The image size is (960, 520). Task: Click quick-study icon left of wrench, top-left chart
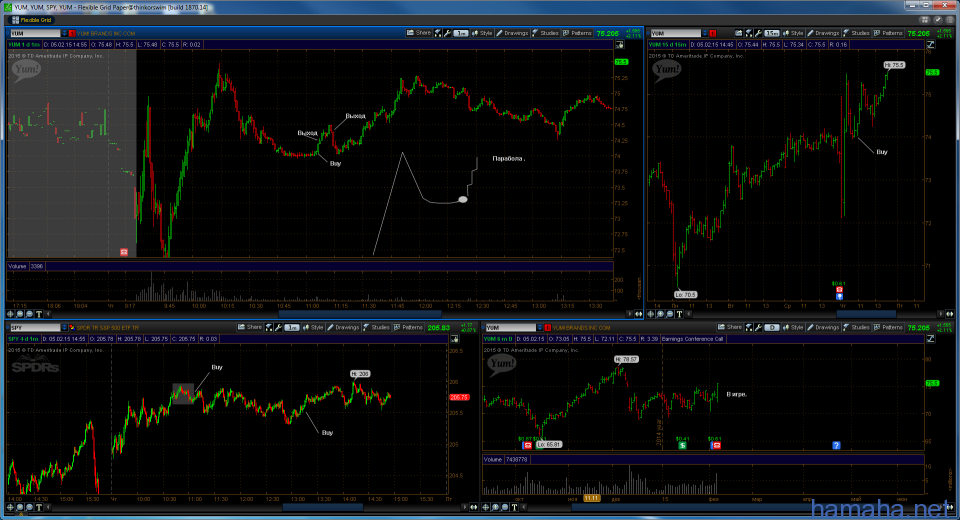[x=438, y=33]
